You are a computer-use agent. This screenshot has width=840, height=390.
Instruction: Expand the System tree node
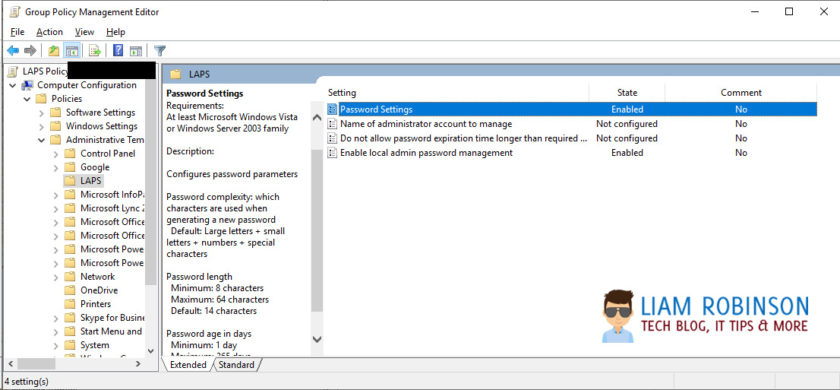coord(56,345)
